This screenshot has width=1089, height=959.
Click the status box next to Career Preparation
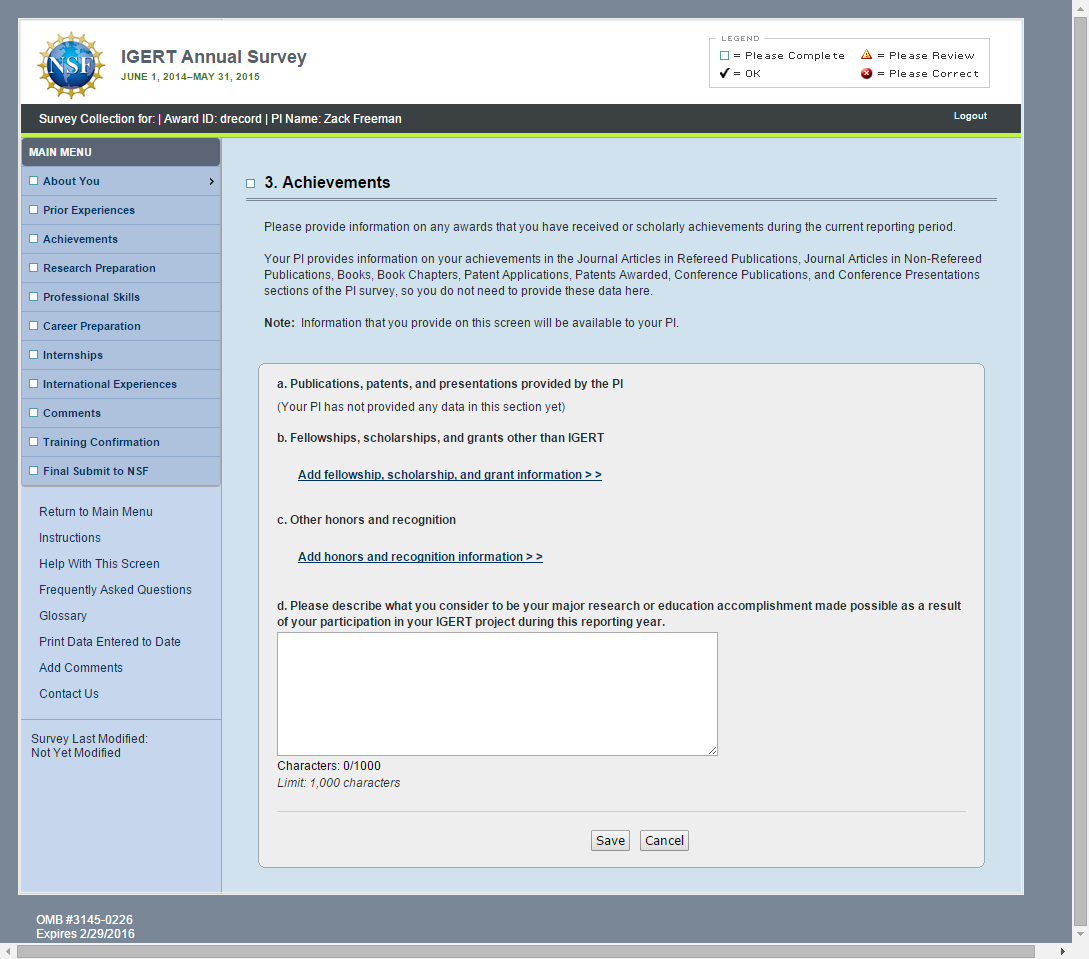pos(33,326)
